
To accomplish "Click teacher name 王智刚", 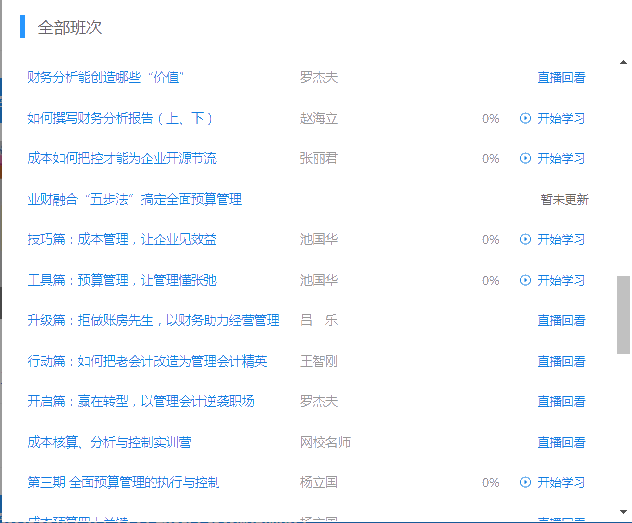I will 318,361.
